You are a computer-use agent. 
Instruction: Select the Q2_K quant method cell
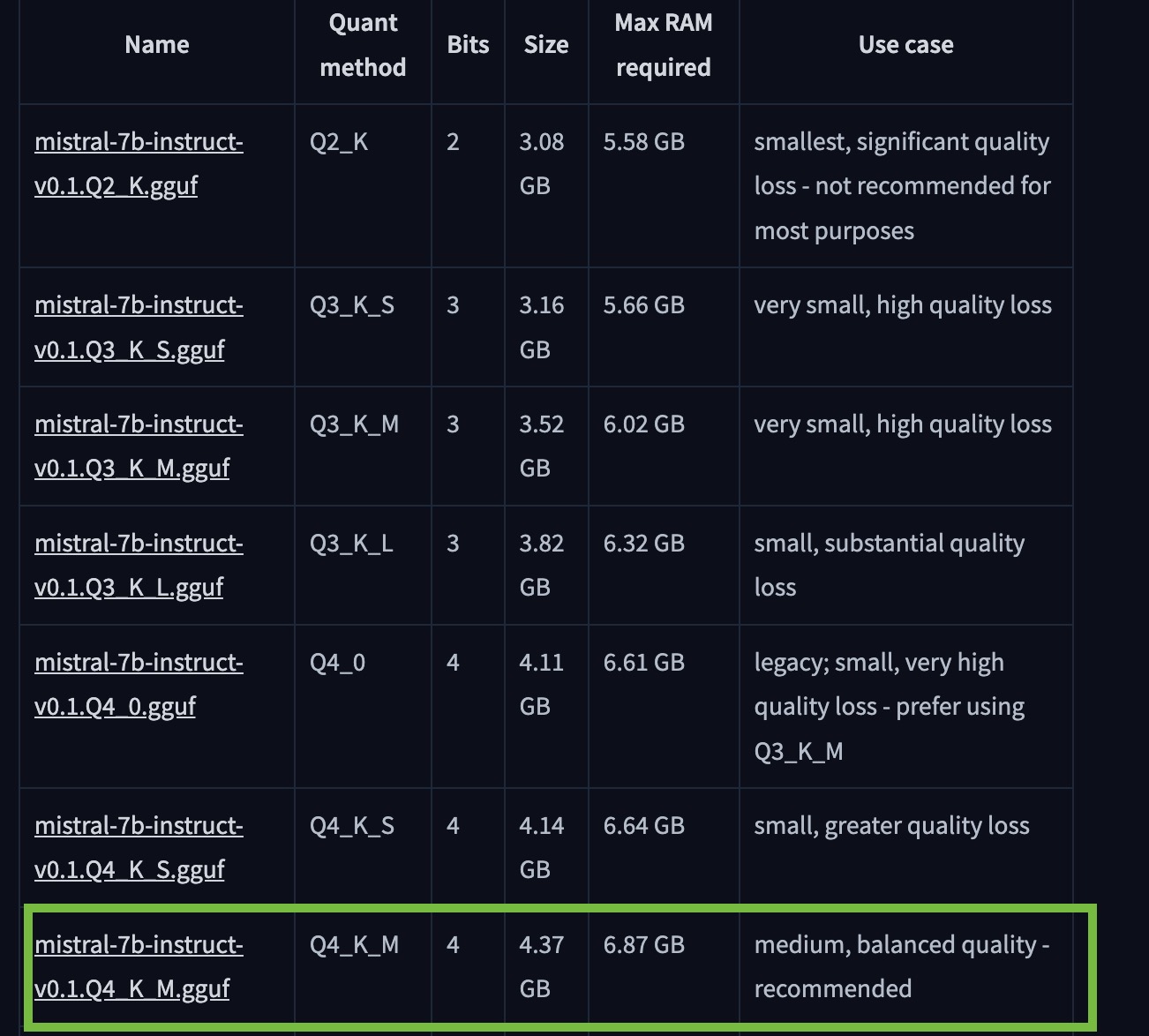(x=339, y=142)
